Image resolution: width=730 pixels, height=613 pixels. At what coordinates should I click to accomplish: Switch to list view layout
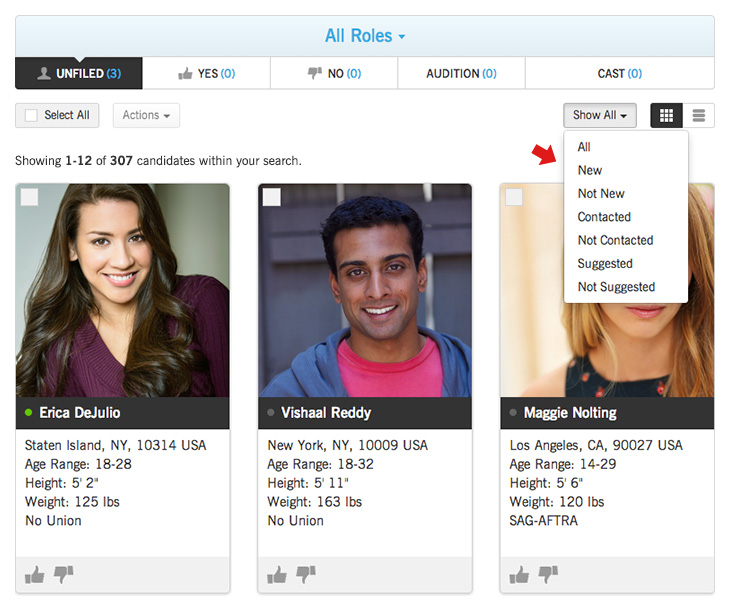pos(698,115)
